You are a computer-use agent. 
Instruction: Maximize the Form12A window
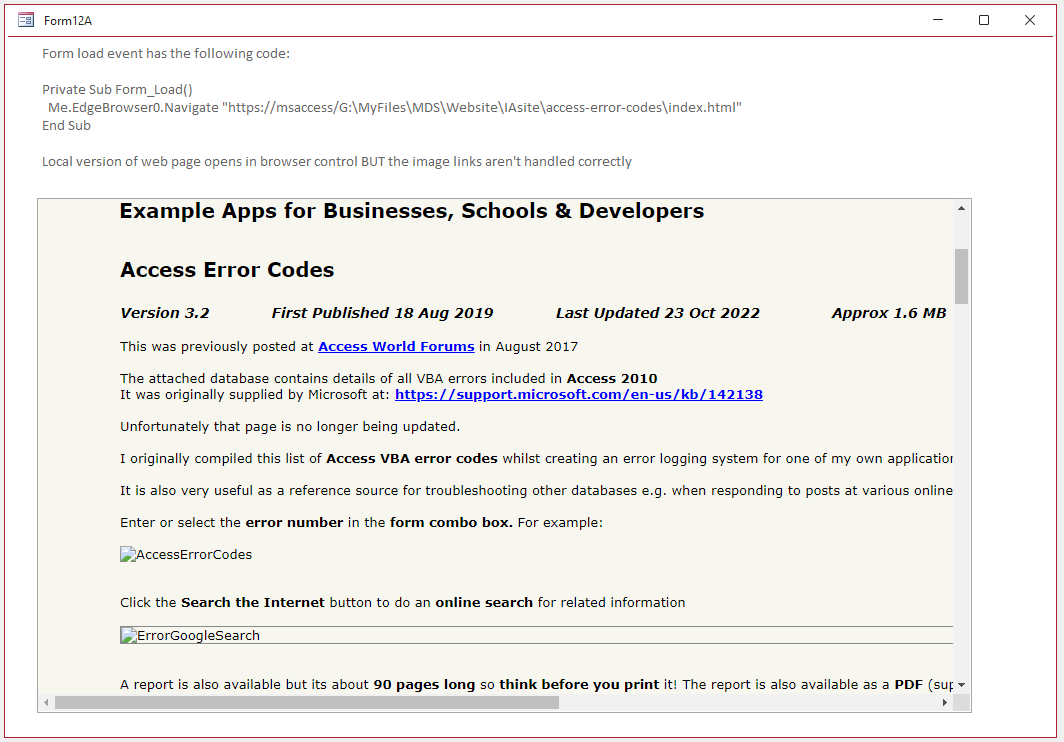[x=984, y=20]
